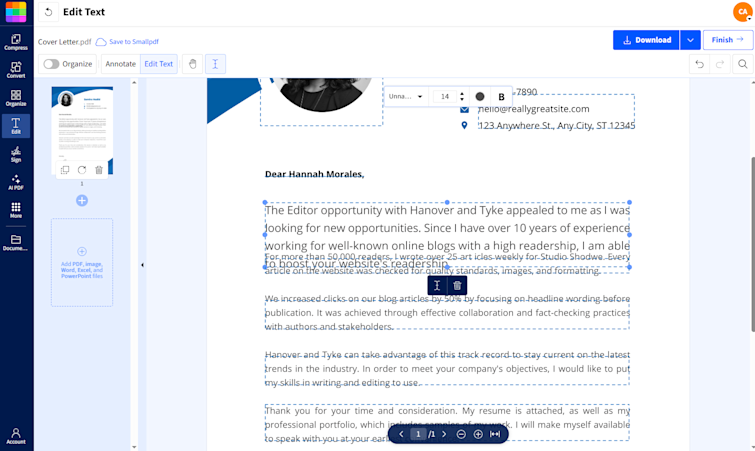
Task: Select the hand pan tool
Action: 193,64
